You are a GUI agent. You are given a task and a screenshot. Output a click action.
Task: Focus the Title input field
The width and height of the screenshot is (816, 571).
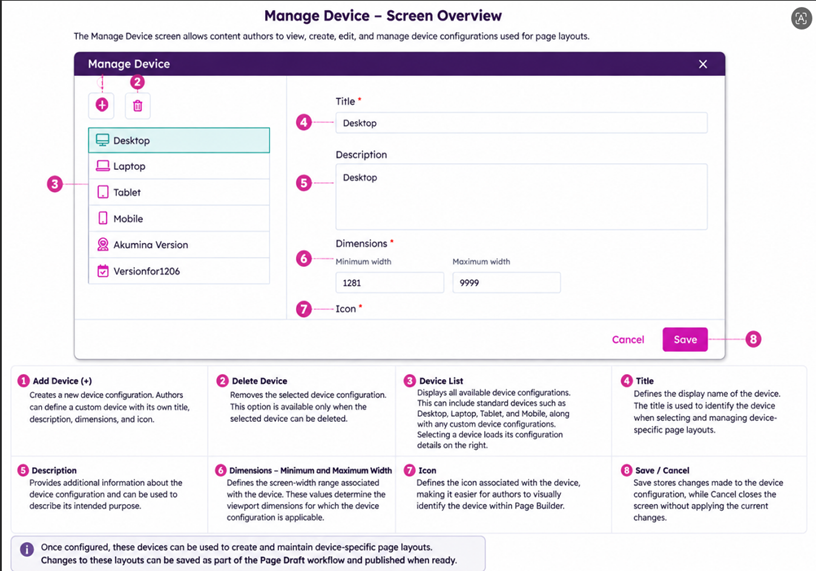pos(521,123)
